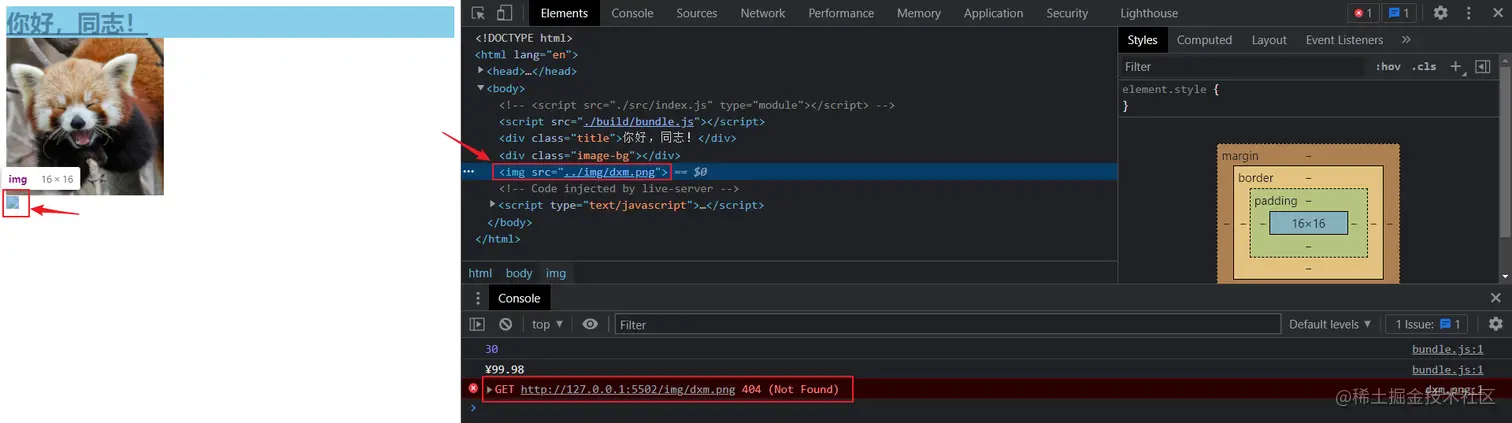This screenshot has height=423, width=1512.
Task: Toggle the .cls class editor
Action: pos(1424,66)
